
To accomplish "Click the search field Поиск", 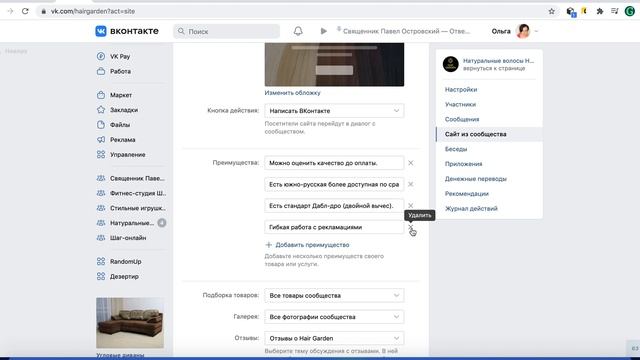I will tap(227, 31).
